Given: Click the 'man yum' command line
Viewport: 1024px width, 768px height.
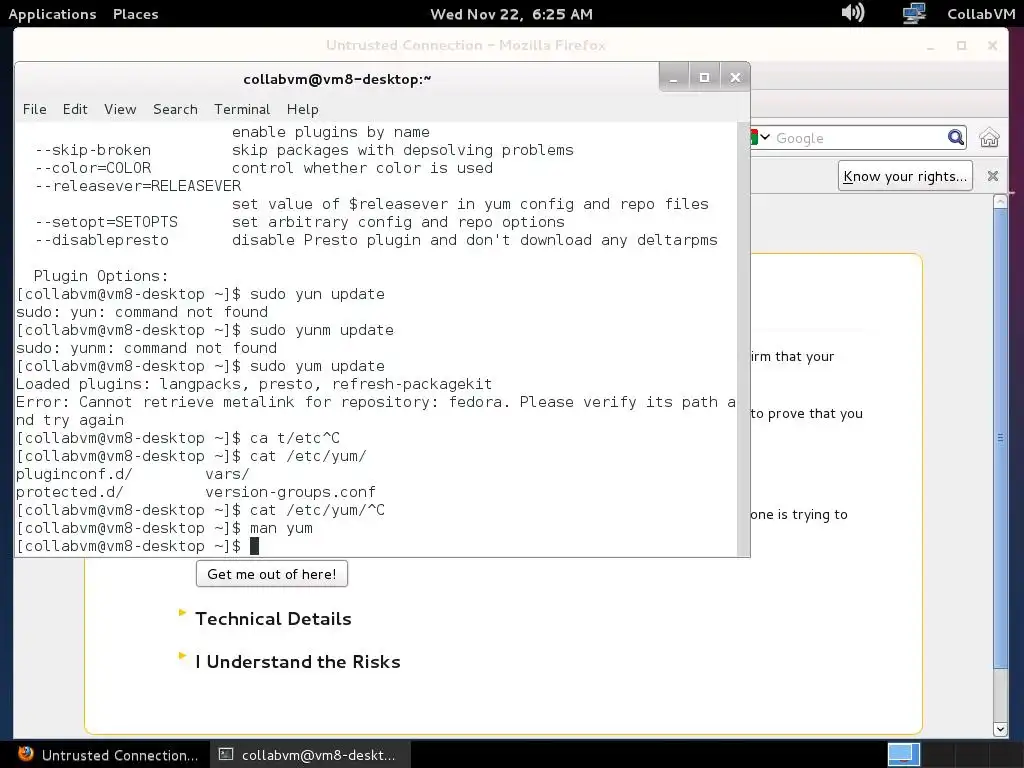Looking at the screenshot, I should pos(281,528).
